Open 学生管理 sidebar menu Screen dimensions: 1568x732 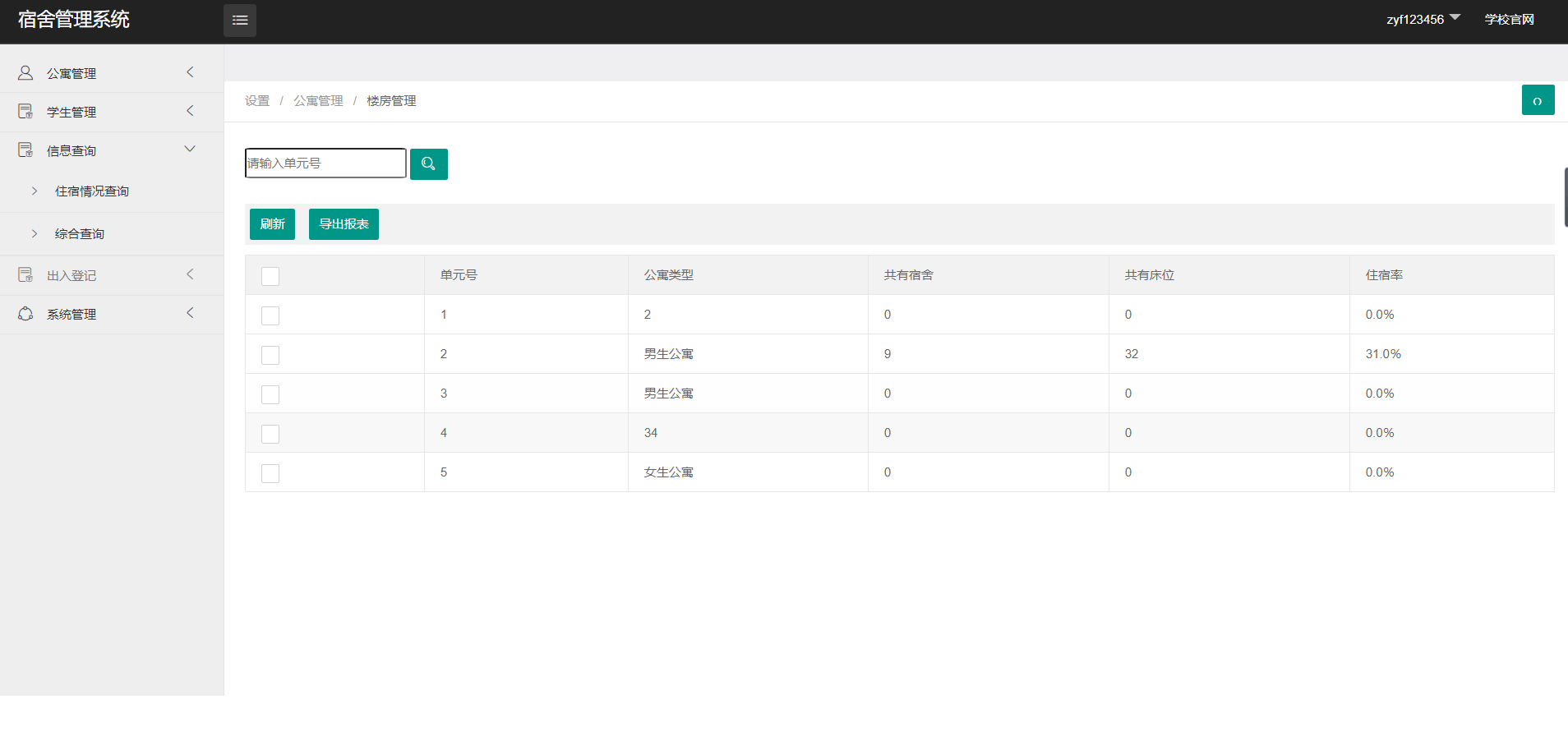click(112, 112)
